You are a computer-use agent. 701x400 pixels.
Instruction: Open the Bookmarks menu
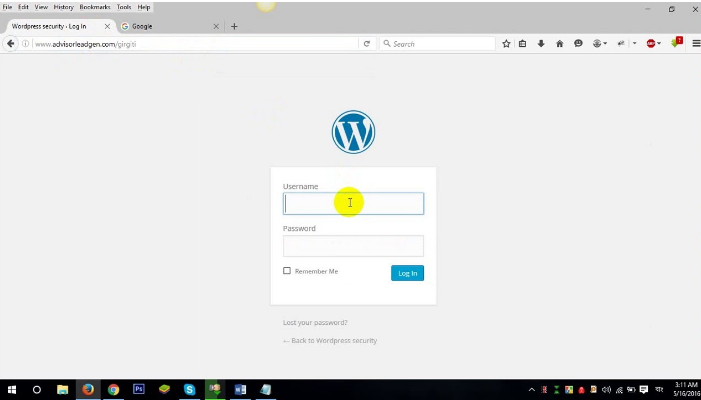pos(95,7)
